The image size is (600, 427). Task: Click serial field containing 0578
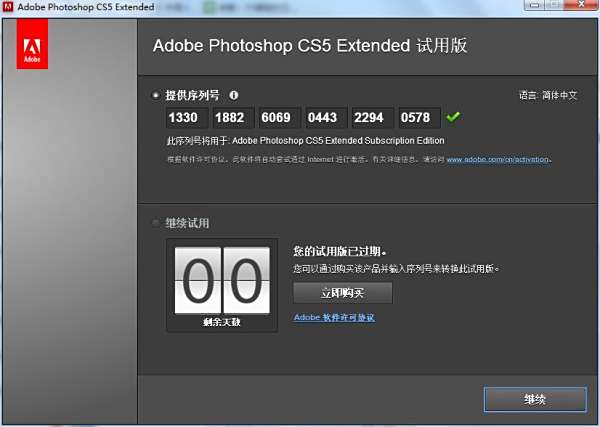(x=419, y=117)
